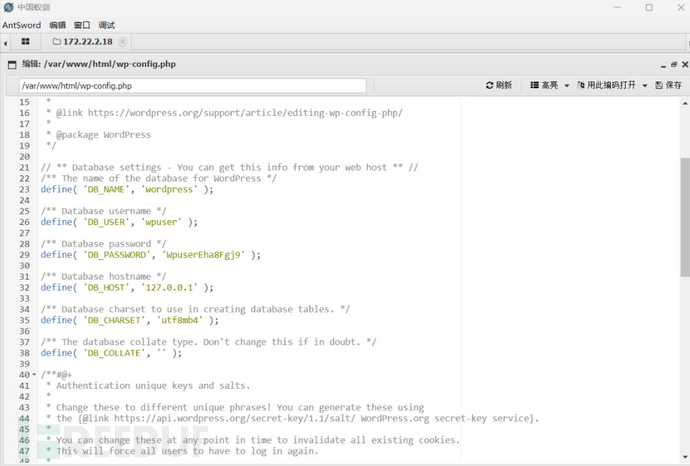Click the file path input field
Viewport: 690px width, 466px height.
pyautogui.click(x=192, y=86)
